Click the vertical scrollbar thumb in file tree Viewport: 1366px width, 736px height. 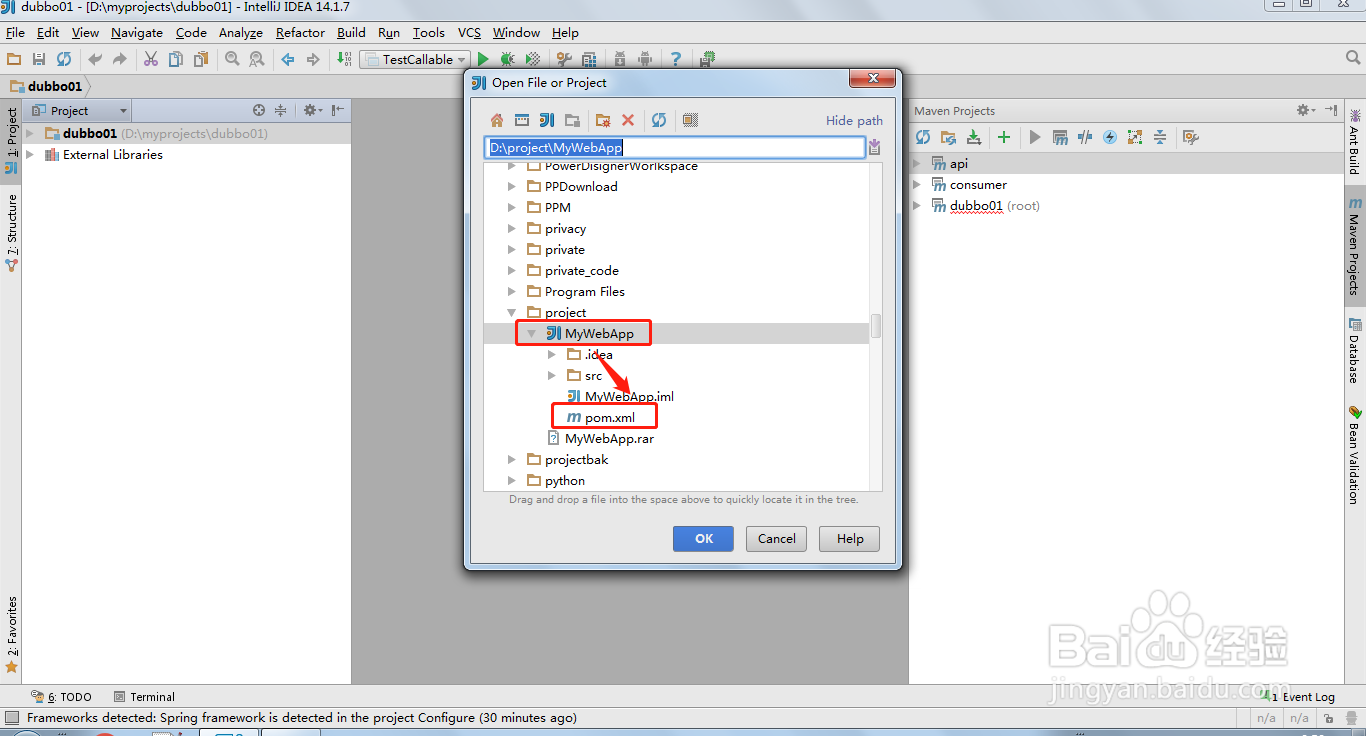point(876,326)
